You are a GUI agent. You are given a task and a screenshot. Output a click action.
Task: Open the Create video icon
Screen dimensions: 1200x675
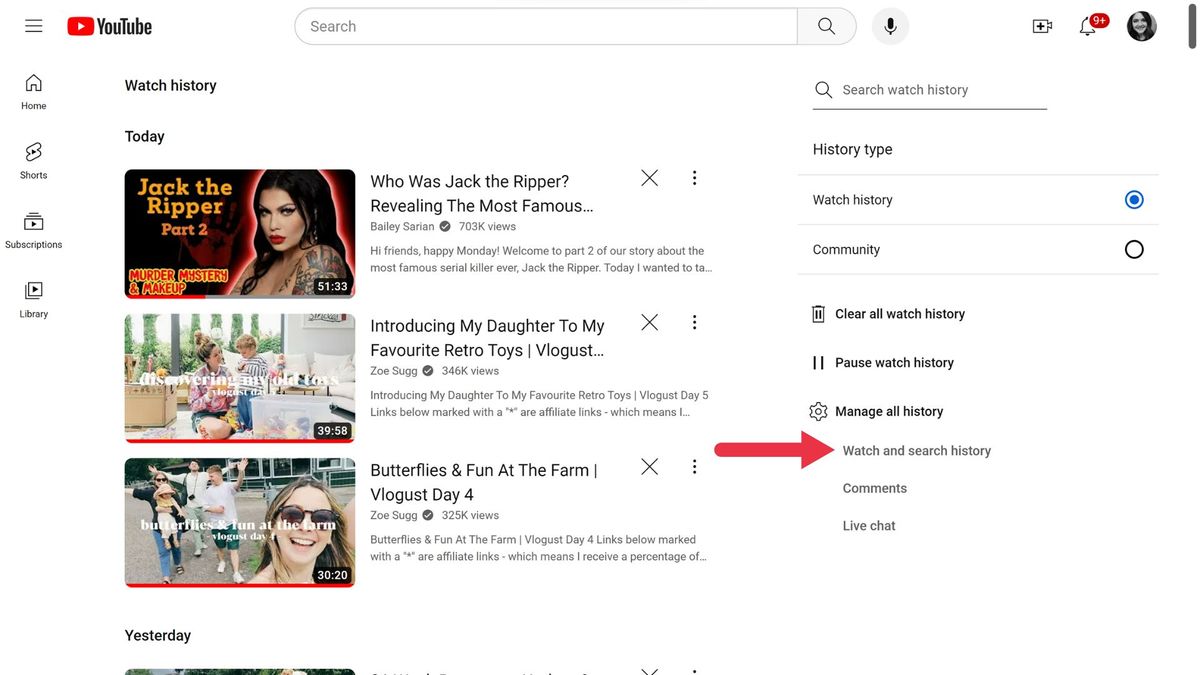click(x=1041, y=26)
